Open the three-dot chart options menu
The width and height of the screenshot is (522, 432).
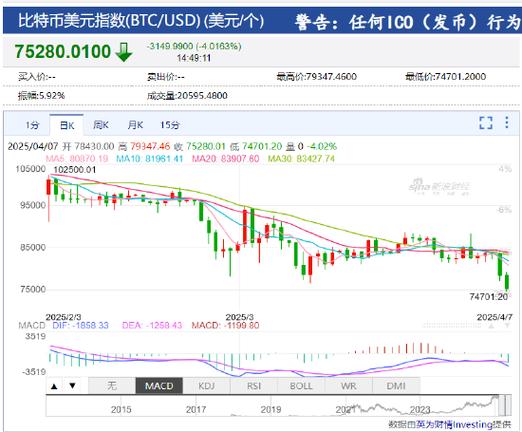507,122
